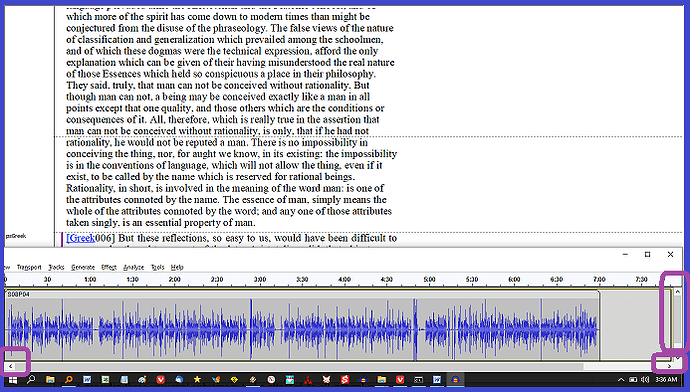Open the Tools menu
The image size is (690, 392).
tap(158, 267)
